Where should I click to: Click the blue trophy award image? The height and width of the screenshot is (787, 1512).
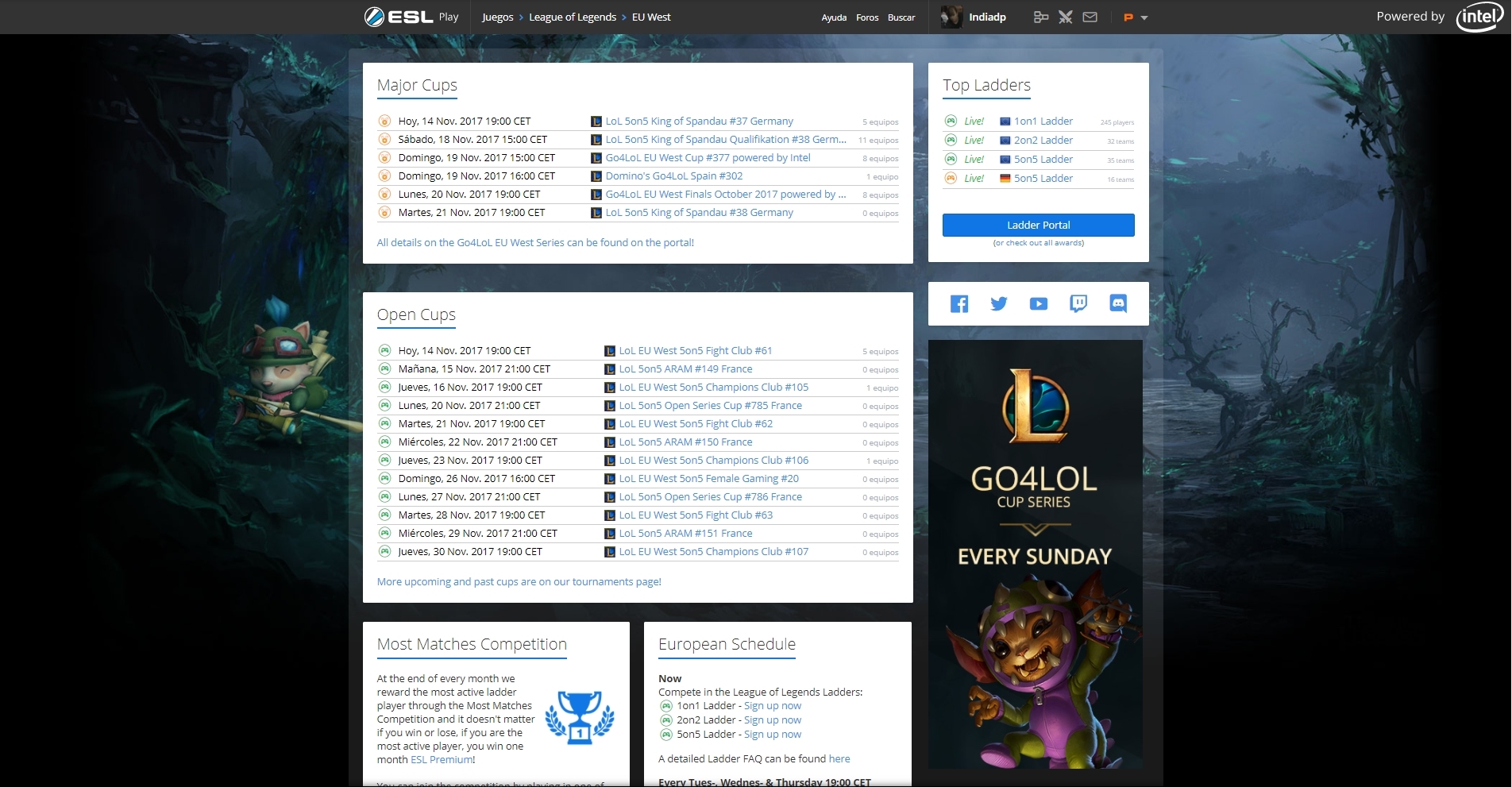point(580,718)
